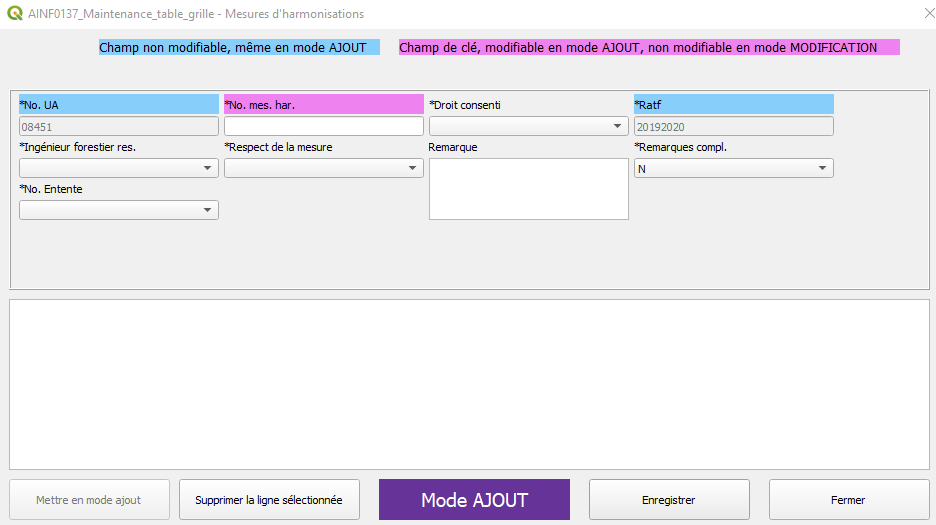This screenshot has height=525, width=936.
Task: Expand the No. Entente dropdown list
Action: [119, 210]
